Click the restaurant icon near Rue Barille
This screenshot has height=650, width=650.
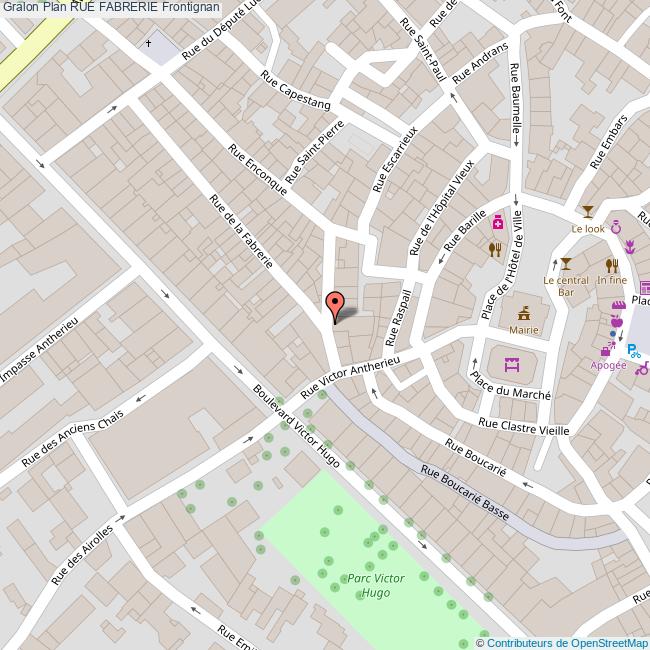[494, 250]
